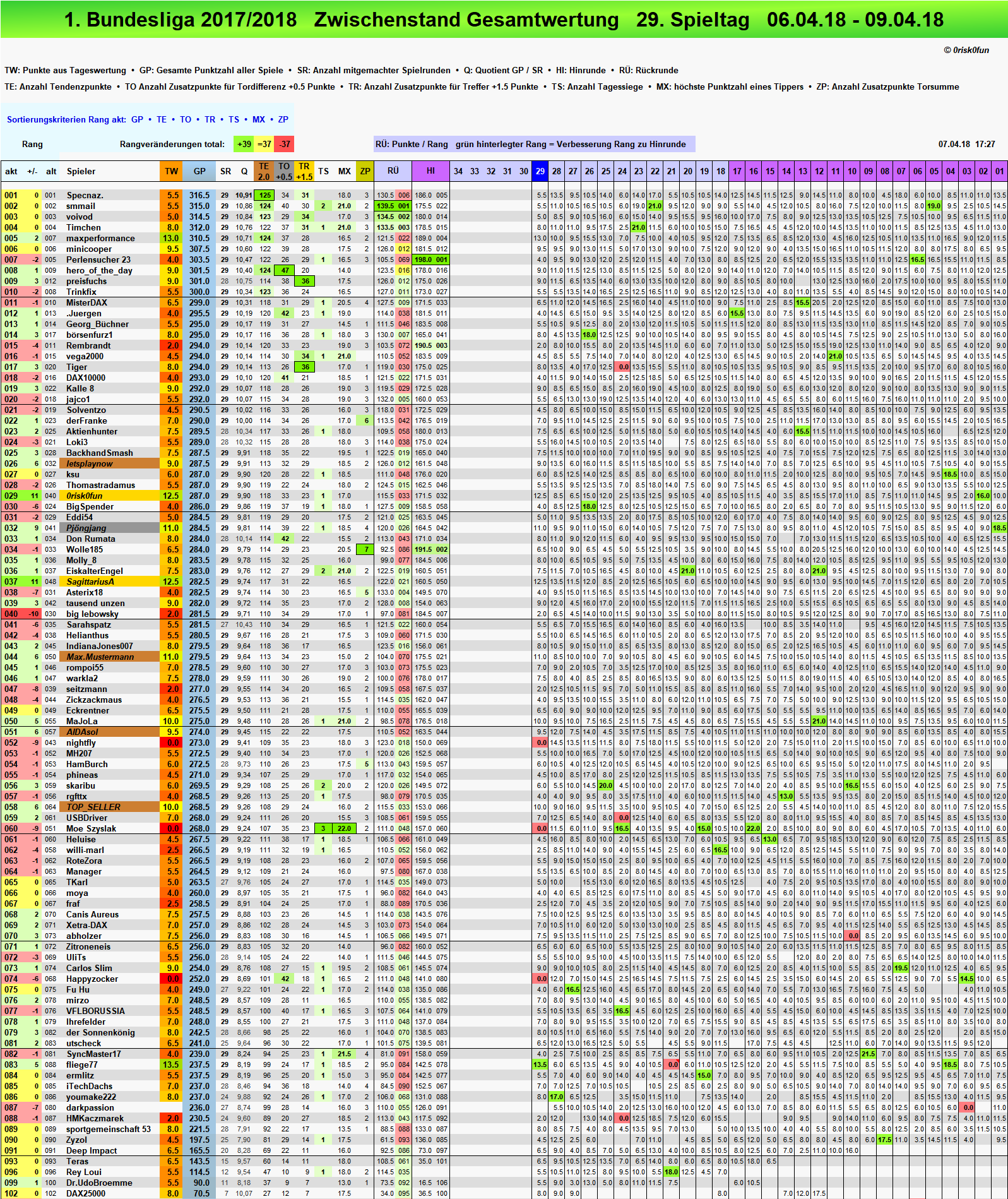Click matchday 17 purple column header
This screenshot has width=1008, height=1199.
click(x=737, y=171)
